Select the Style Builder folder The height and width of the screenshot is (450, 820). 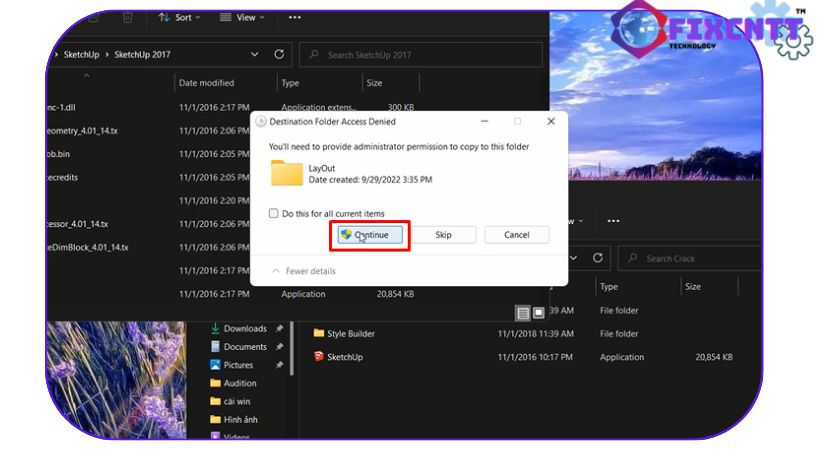coord(350,334)
